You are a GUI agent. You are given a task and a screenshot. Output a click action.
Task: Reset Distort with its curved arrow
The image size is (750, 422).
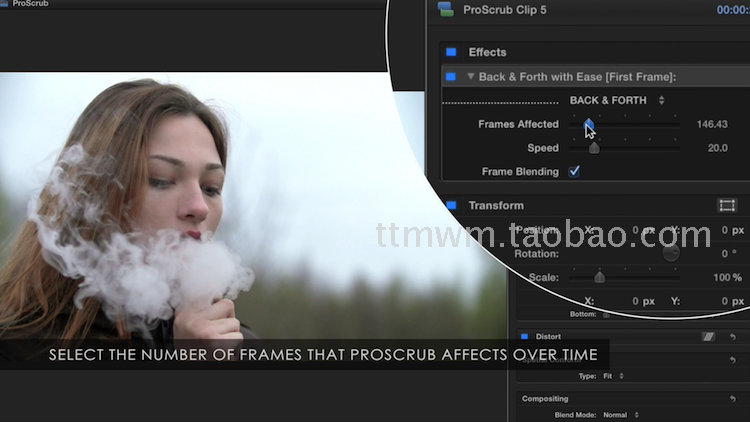click(733, 337)
